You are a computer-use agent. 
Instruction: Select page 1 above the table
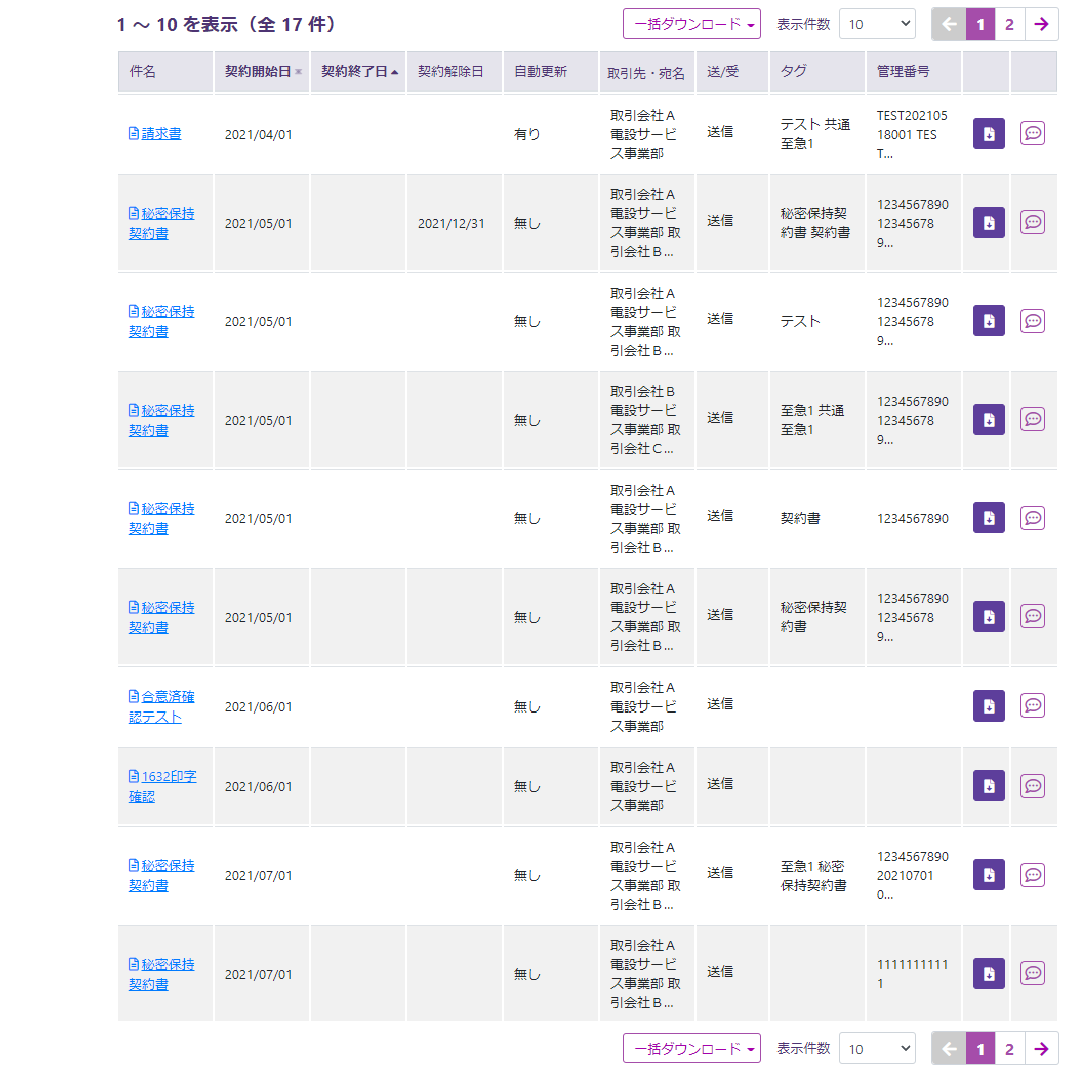980,25
